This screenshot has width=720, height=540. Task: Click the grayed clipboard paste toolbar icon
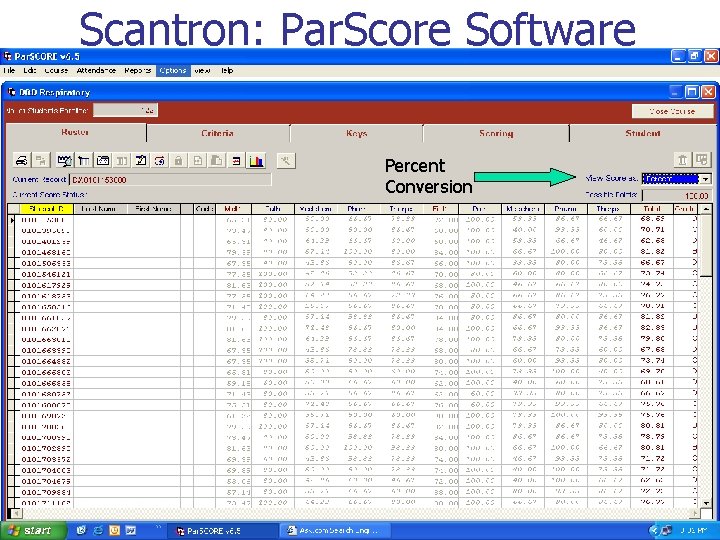[216, 160]
